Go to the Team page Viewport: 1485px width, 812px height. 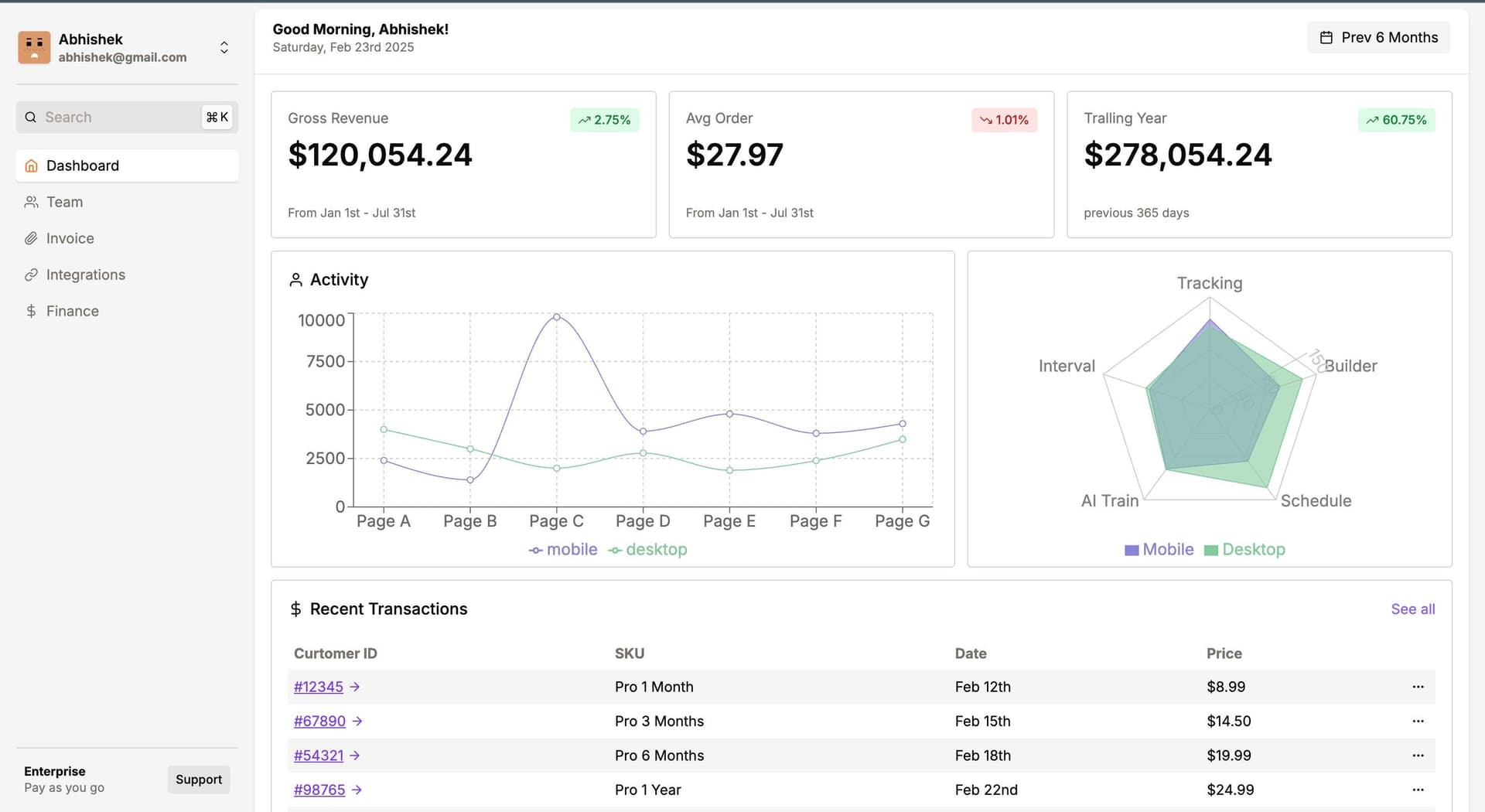64,202
